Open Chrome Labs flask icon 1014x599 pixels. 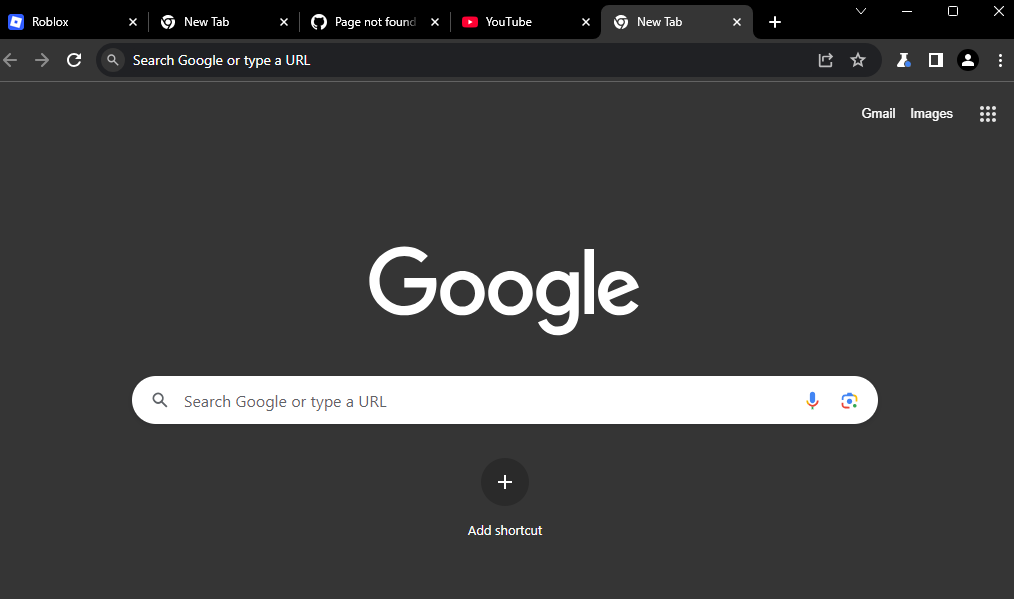click(x=903, y=60)
